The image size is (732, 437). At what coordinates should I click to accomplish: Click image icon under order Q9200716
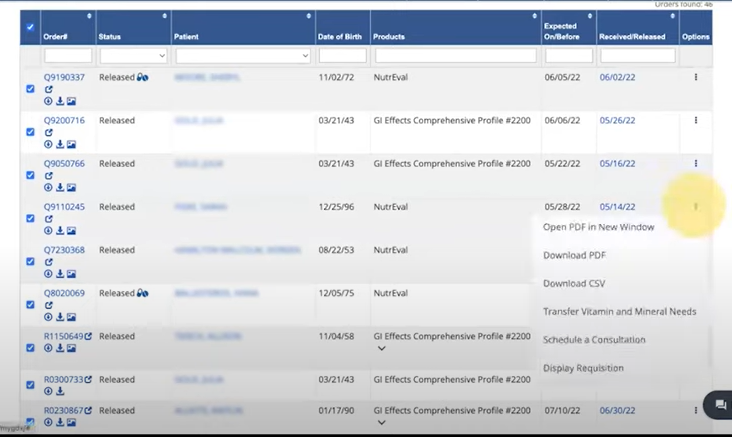(x=71, y=144)
